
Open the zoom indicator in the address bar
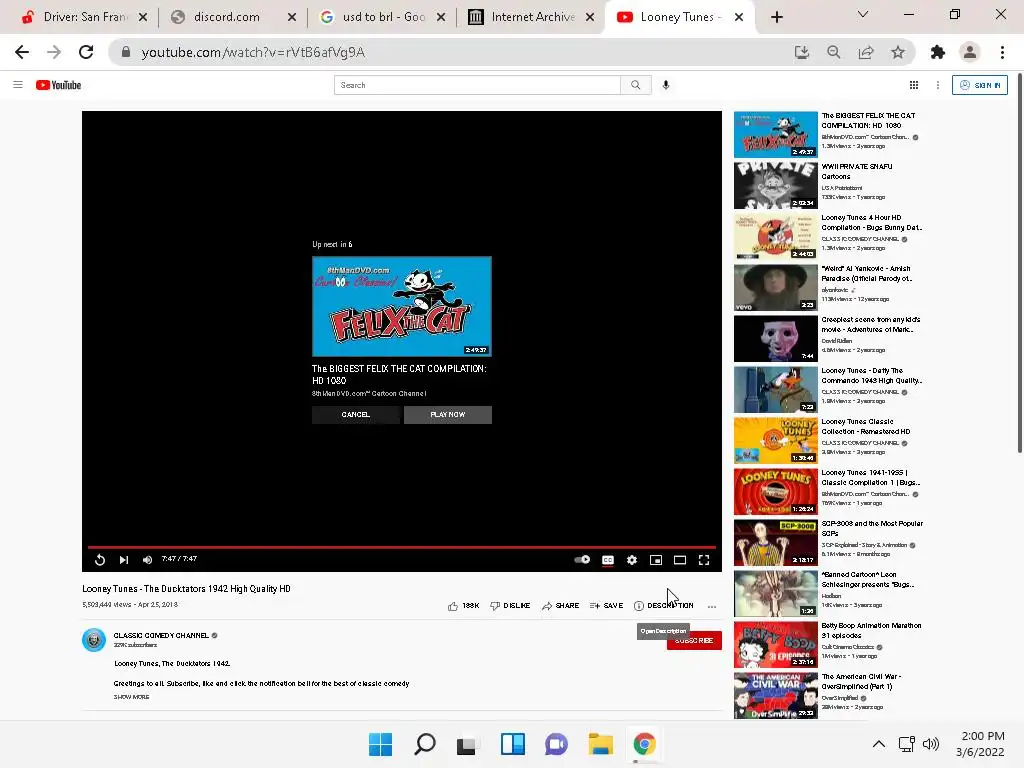[x=833, y=52]
